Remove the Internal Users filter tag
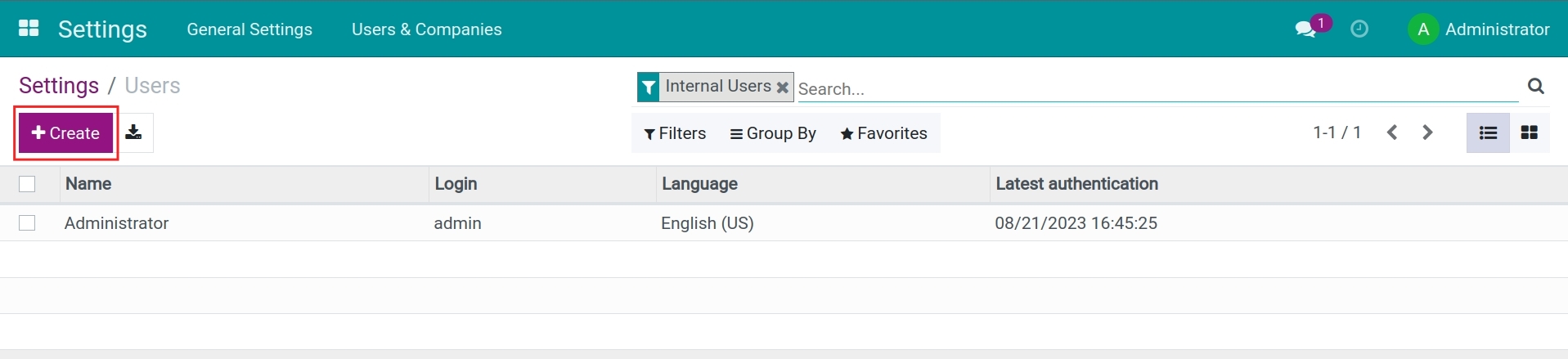 tap(783, 88)
